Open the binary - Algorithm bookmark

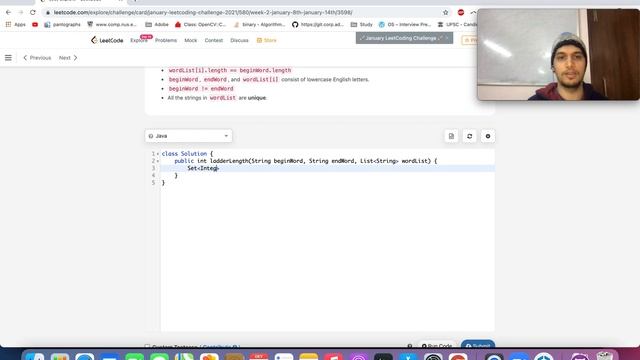260,24
